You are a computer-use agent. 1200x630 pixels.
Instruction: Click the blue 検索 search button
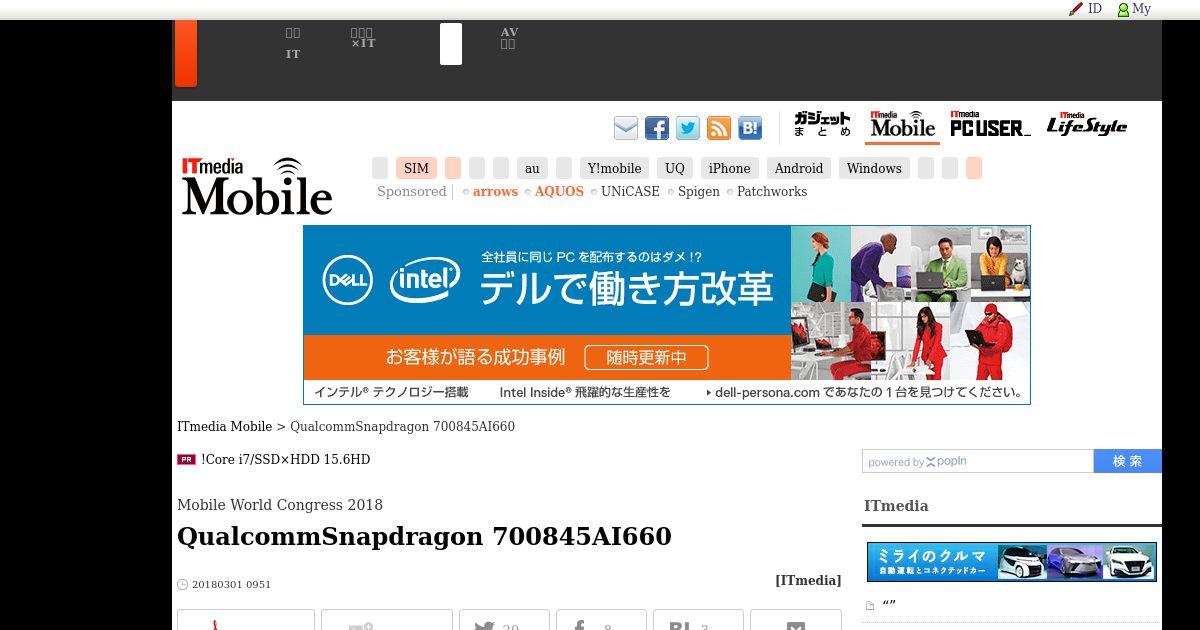[x=1128, y=461]
